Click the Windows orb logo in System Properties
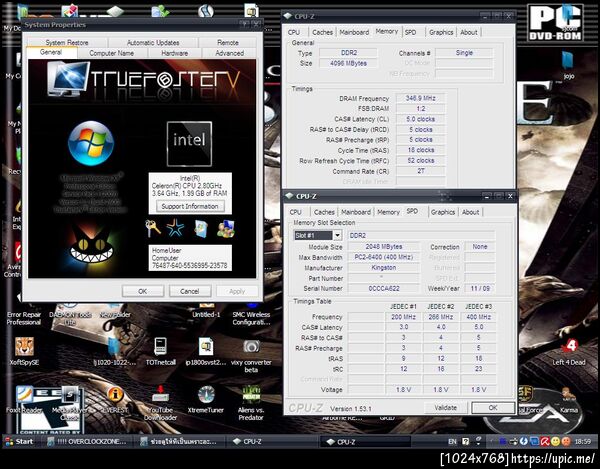Viewport: 600px width, 469px height. tap(91, 143)
